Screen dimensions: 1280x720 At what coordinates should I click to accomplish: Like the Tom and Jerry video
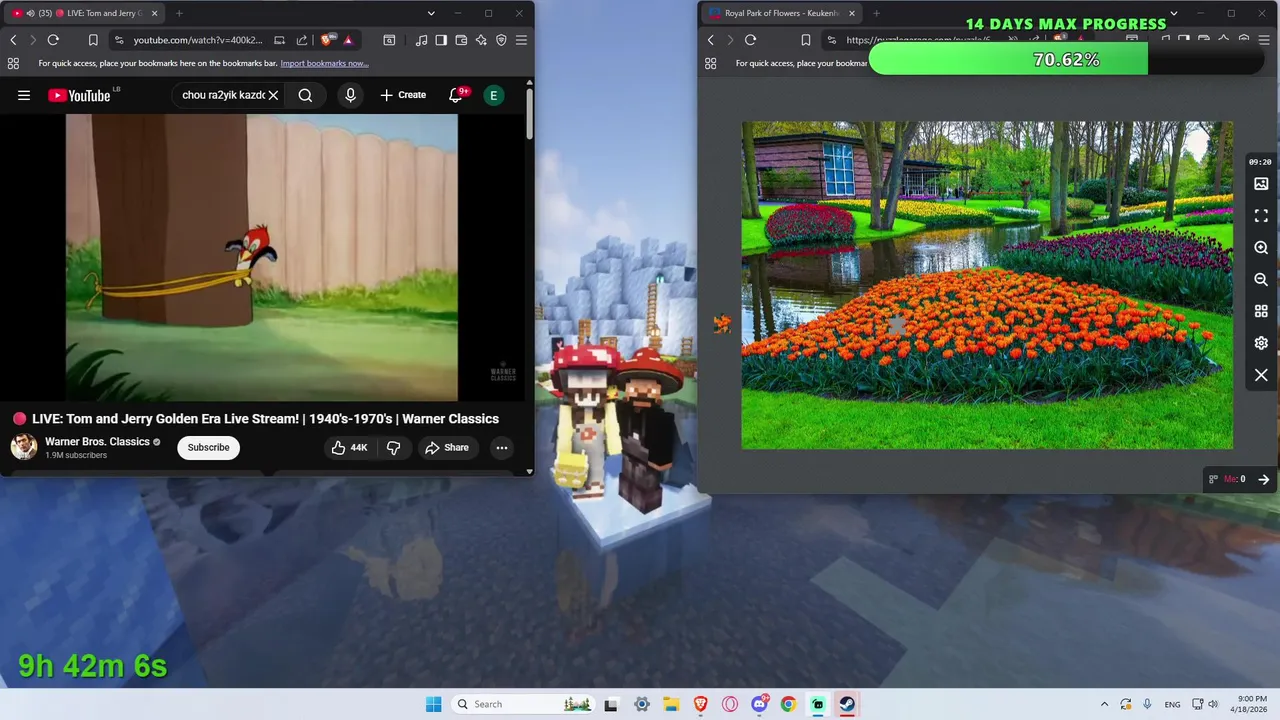[350, 447]
